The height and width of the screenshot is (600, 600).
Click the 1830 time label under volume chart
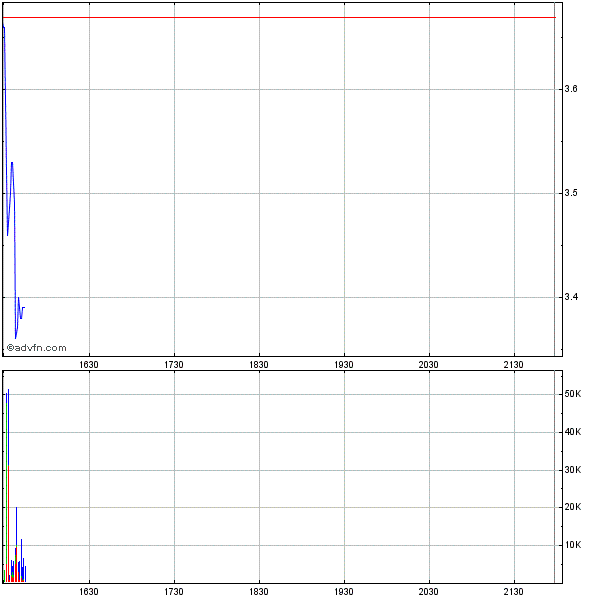(x=259, y=592)
